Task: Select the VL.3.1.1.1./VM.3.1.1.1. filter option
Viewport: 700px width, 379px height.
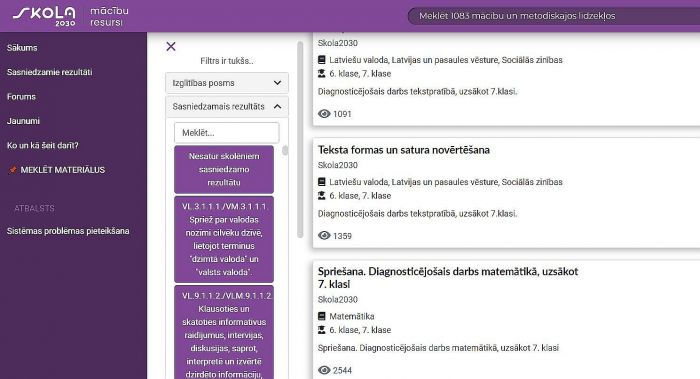Action: point(224,239)
